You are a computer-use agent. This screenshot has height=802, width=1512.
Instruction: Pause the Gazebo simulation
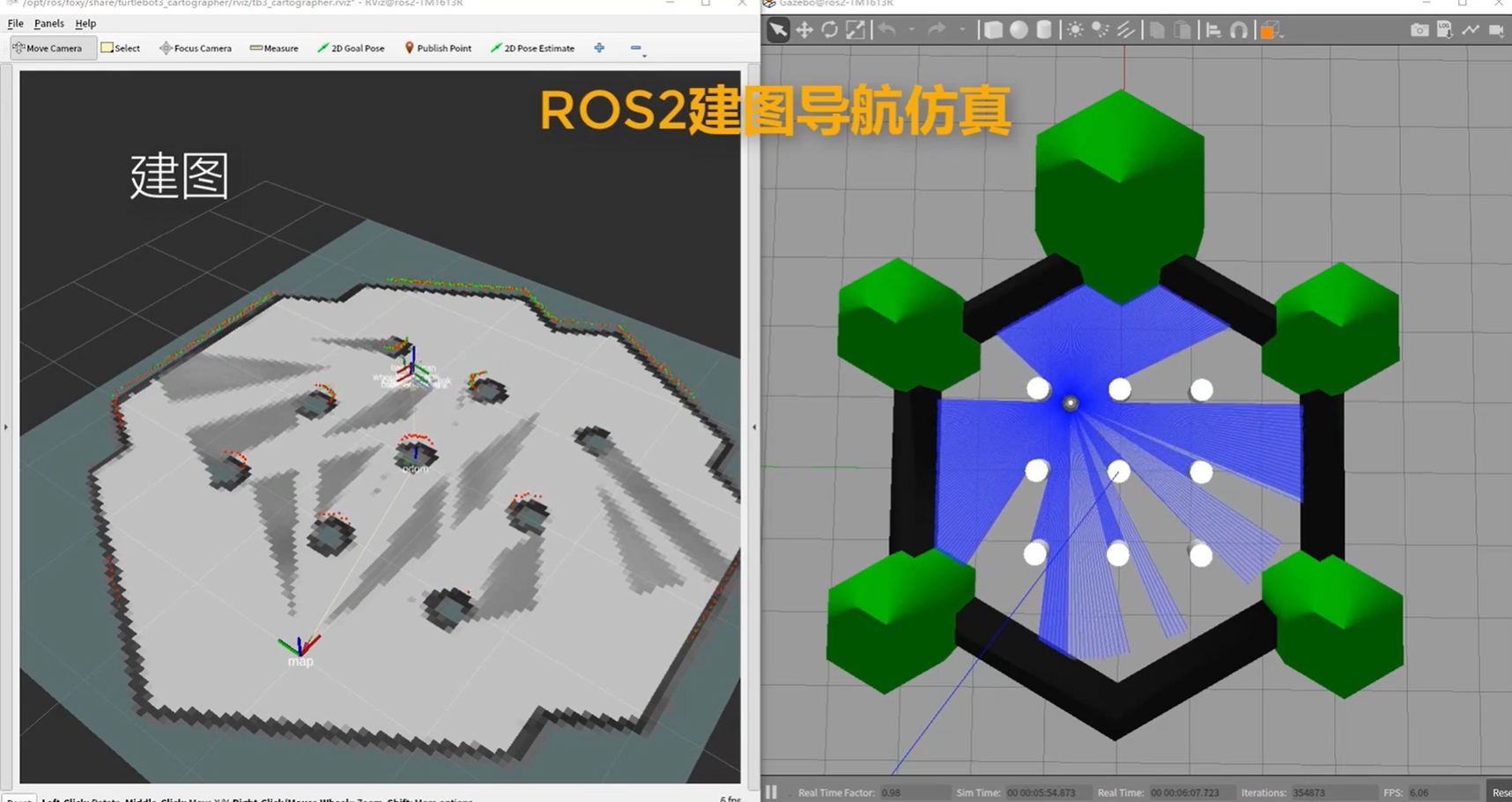tap(770, 791)
